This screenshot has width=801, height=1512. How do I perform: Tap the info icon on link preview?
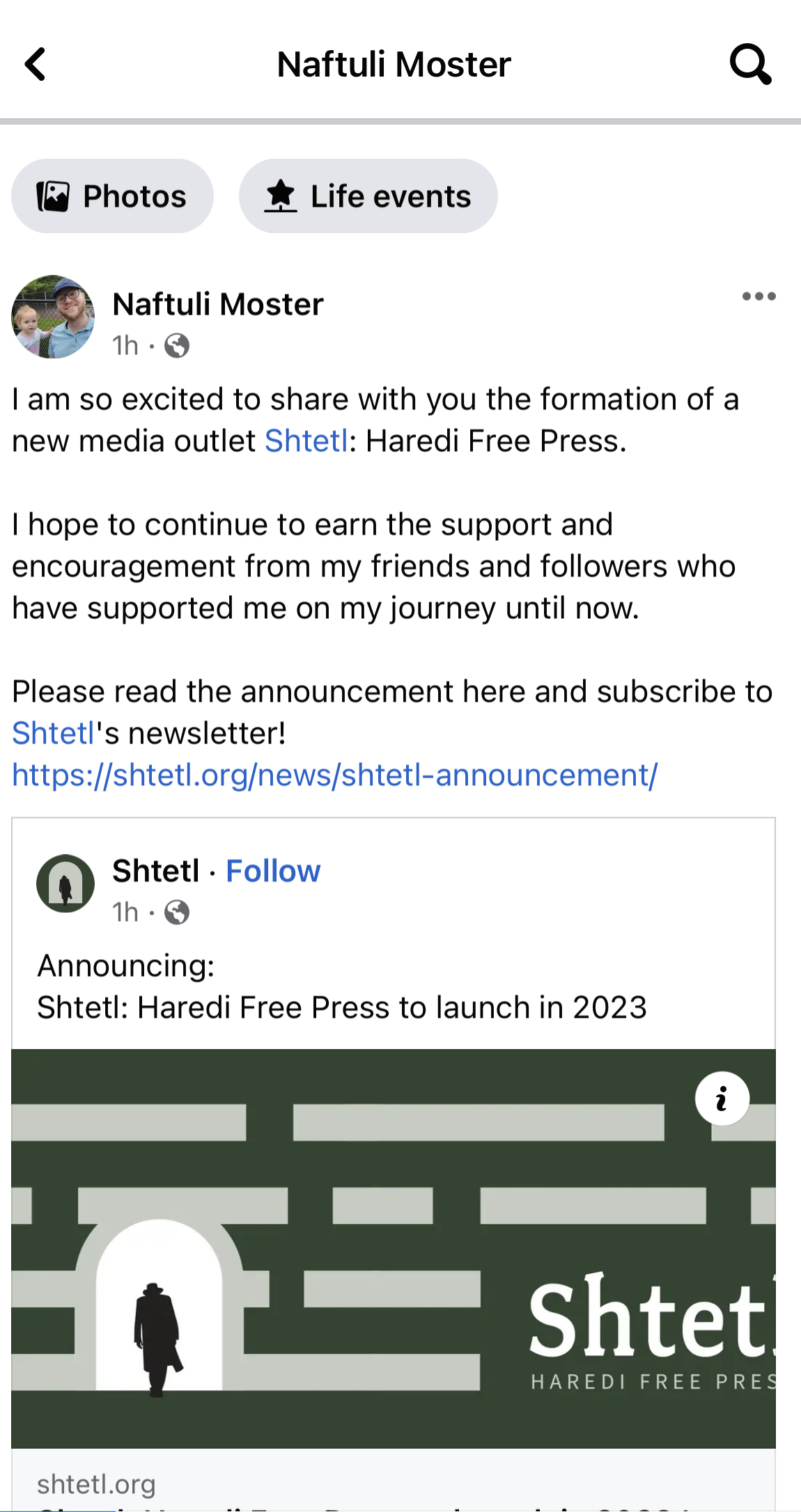pos(722,1098)
